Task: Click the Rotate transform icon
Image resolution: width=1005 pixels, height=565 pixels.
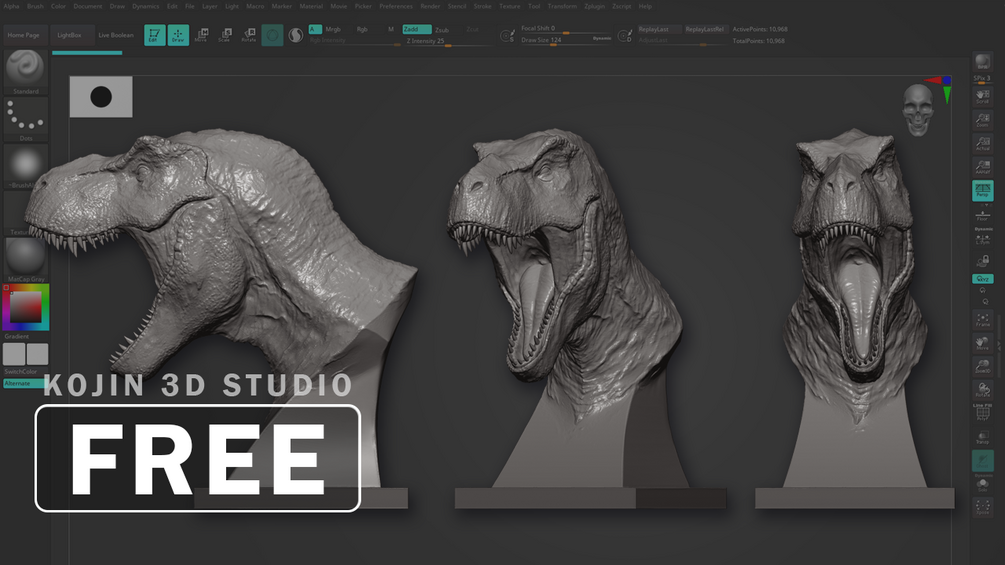Action: (248, 35)
